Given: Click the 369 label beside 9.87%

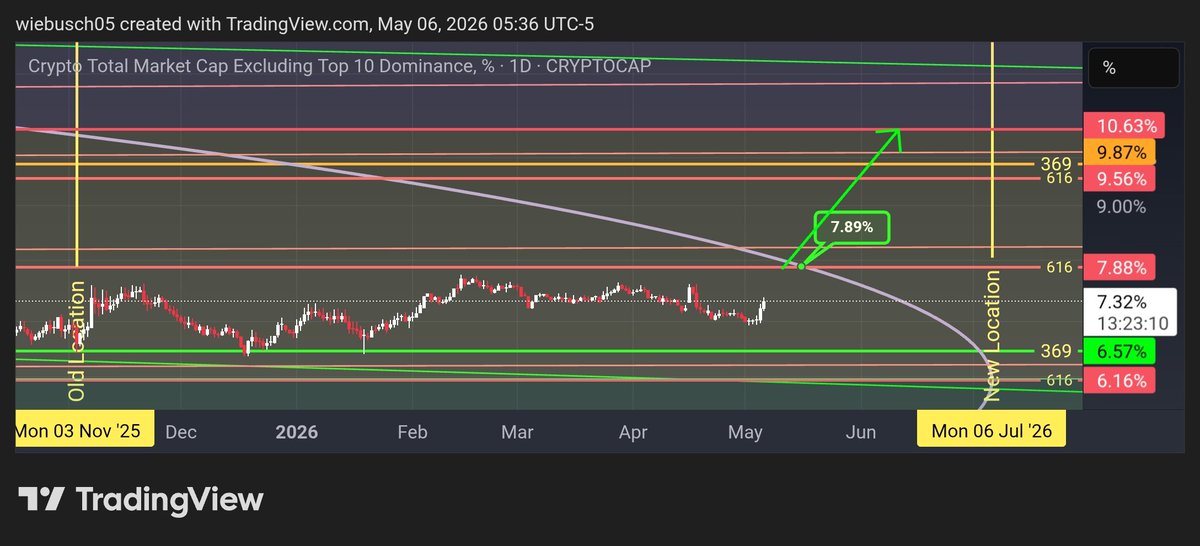Looking at the screenshot, I should pos(1055,164).
